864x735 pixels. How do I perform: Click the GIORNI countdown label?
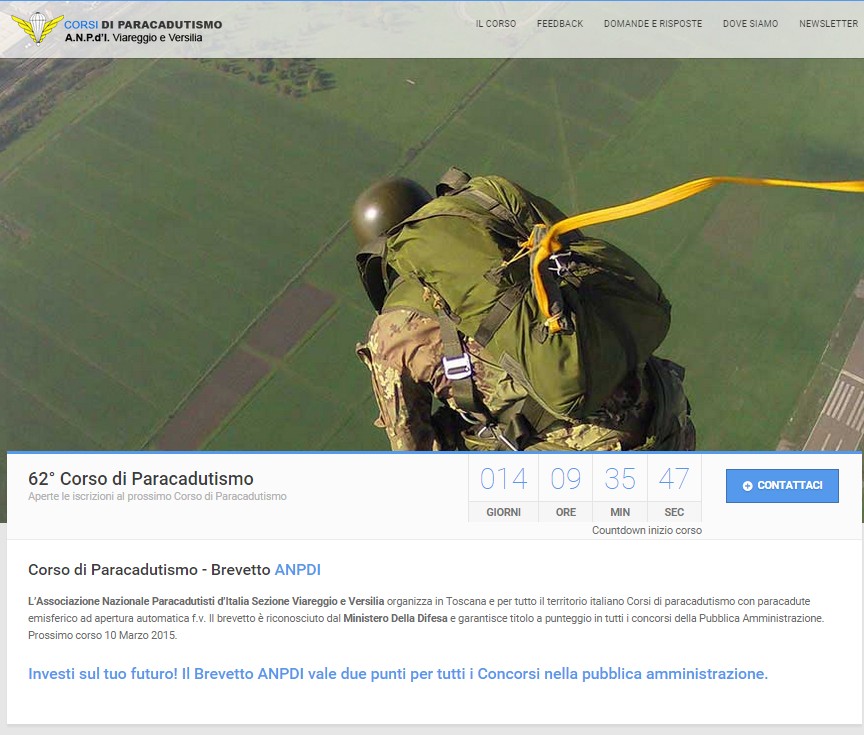(x=503, y=512)
